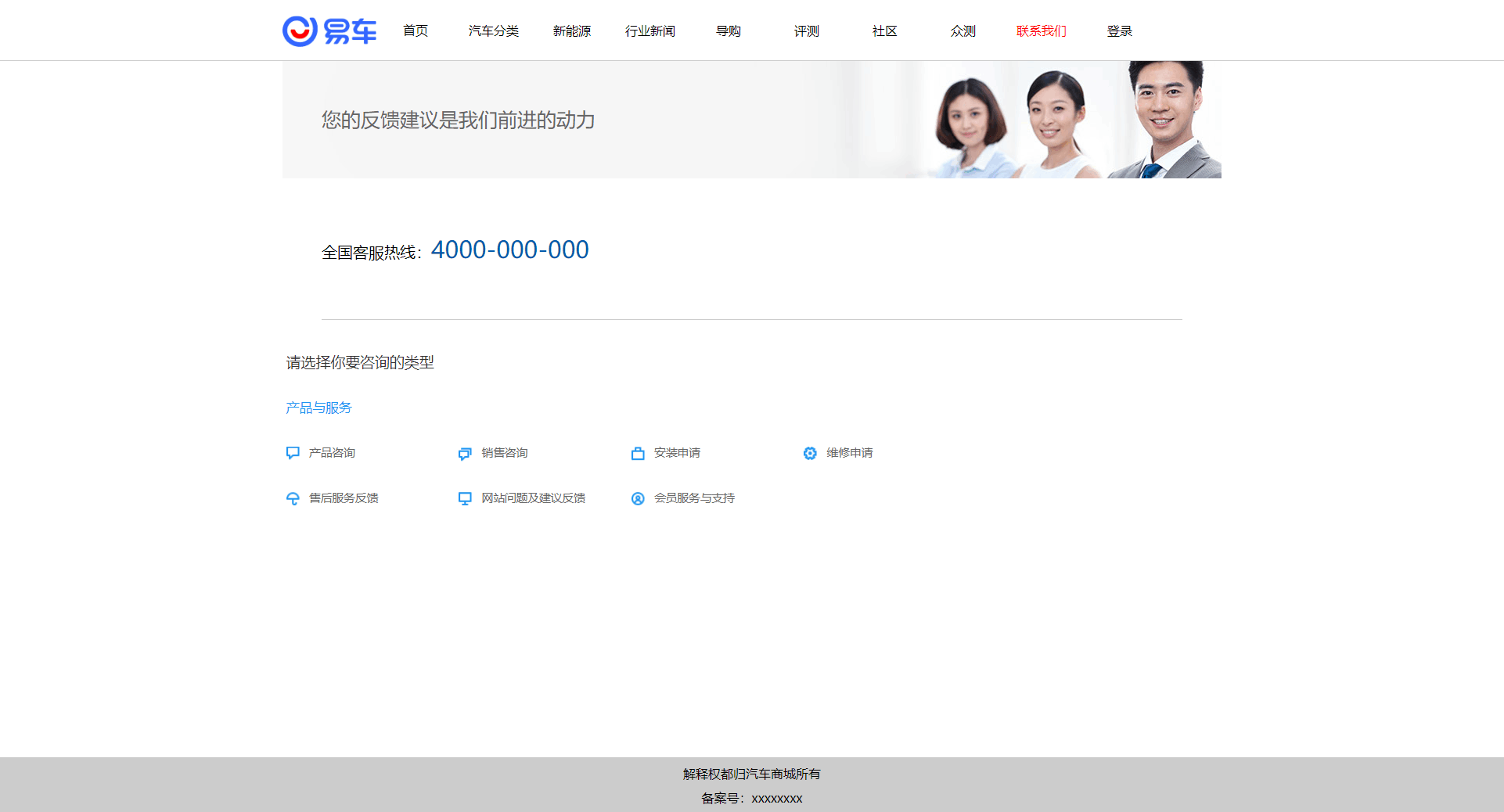Screen dimensions: 1504x812
Task: Click the 产品咨询 speech bubble icon
Action: click(x=293, y=453)
